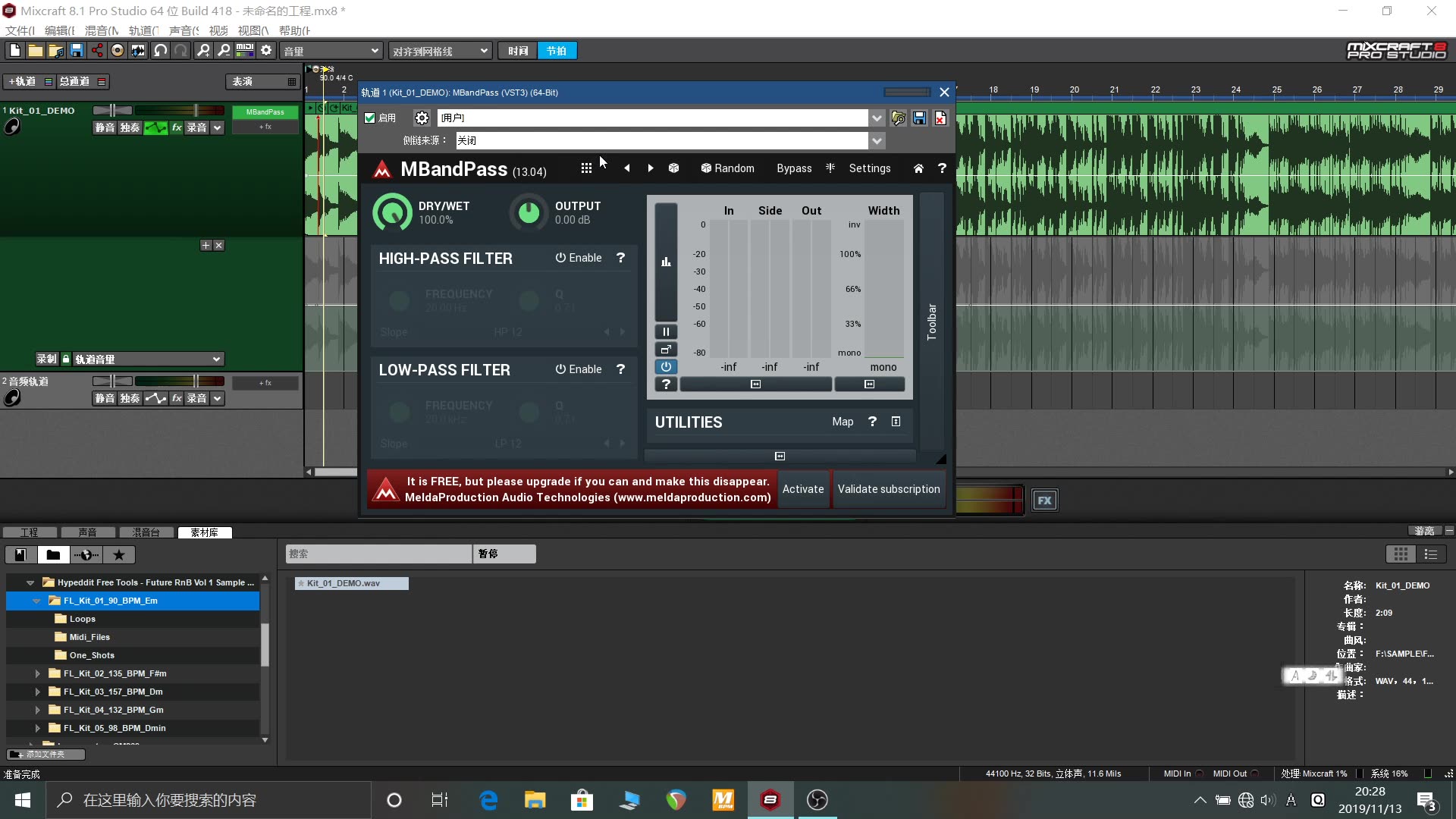1456x819 pixels.
Task: Open a project with the folder icon
Action: click(x=36, y=51)
